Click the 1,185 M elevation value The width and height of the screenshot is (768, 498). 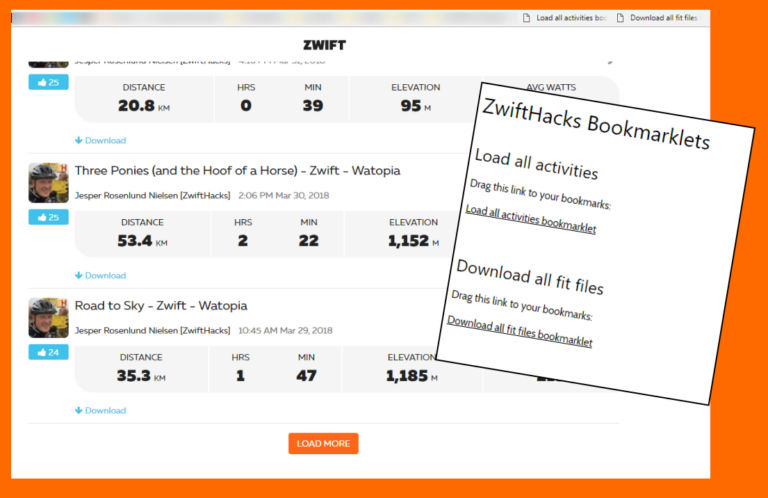pyautogui.click(x=411, y=376)
